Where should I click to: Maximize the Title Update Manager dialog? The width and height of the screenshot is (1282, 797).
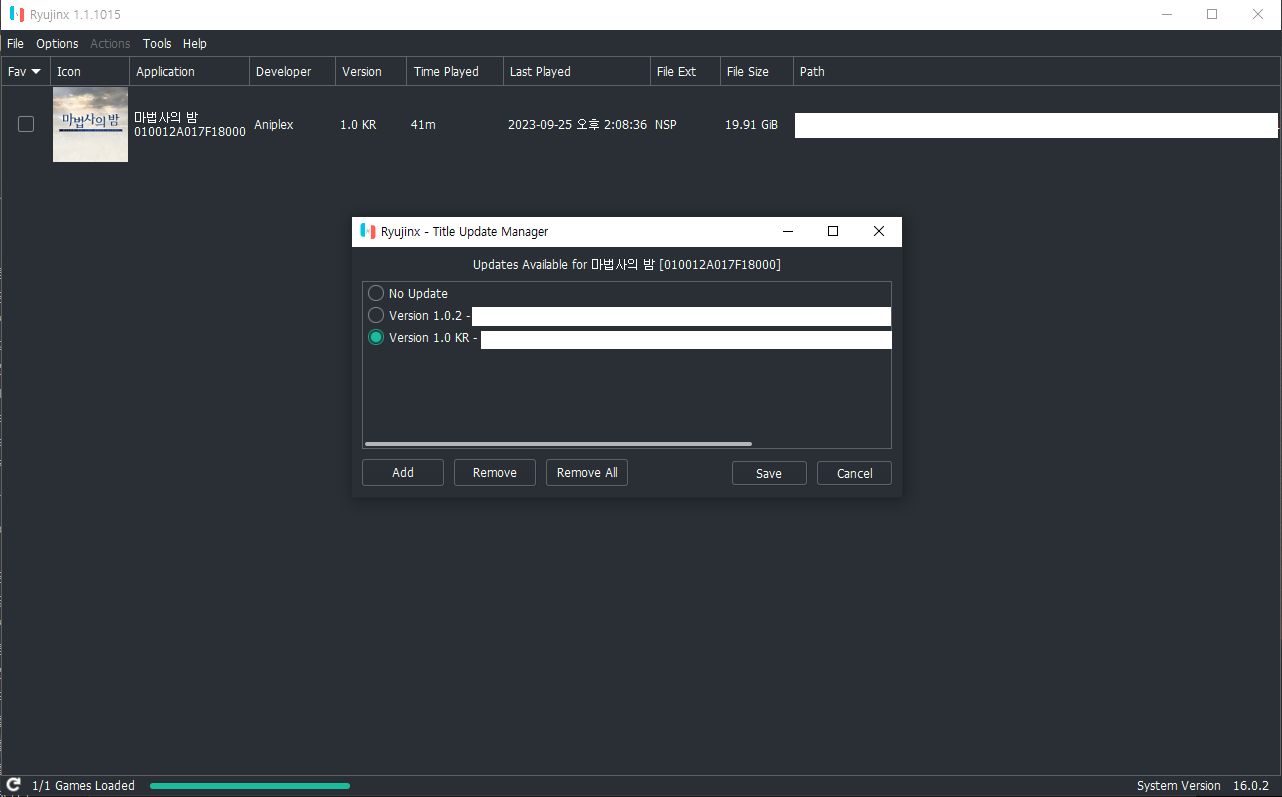(833, 231)
